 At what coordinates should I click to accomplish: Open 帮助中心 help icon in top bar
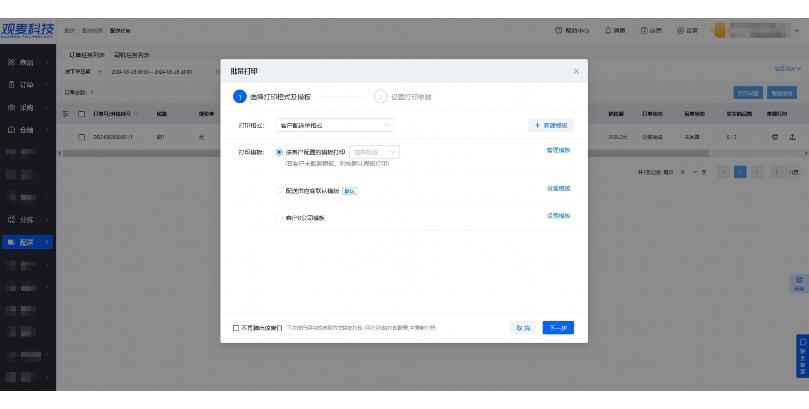tap(558, 30)
